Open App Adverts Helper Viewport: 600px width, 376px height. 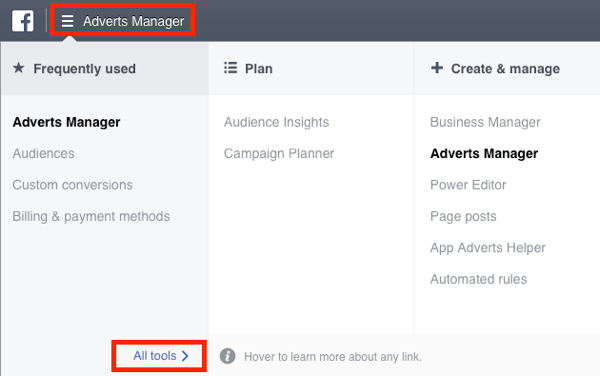pos(488,248)
